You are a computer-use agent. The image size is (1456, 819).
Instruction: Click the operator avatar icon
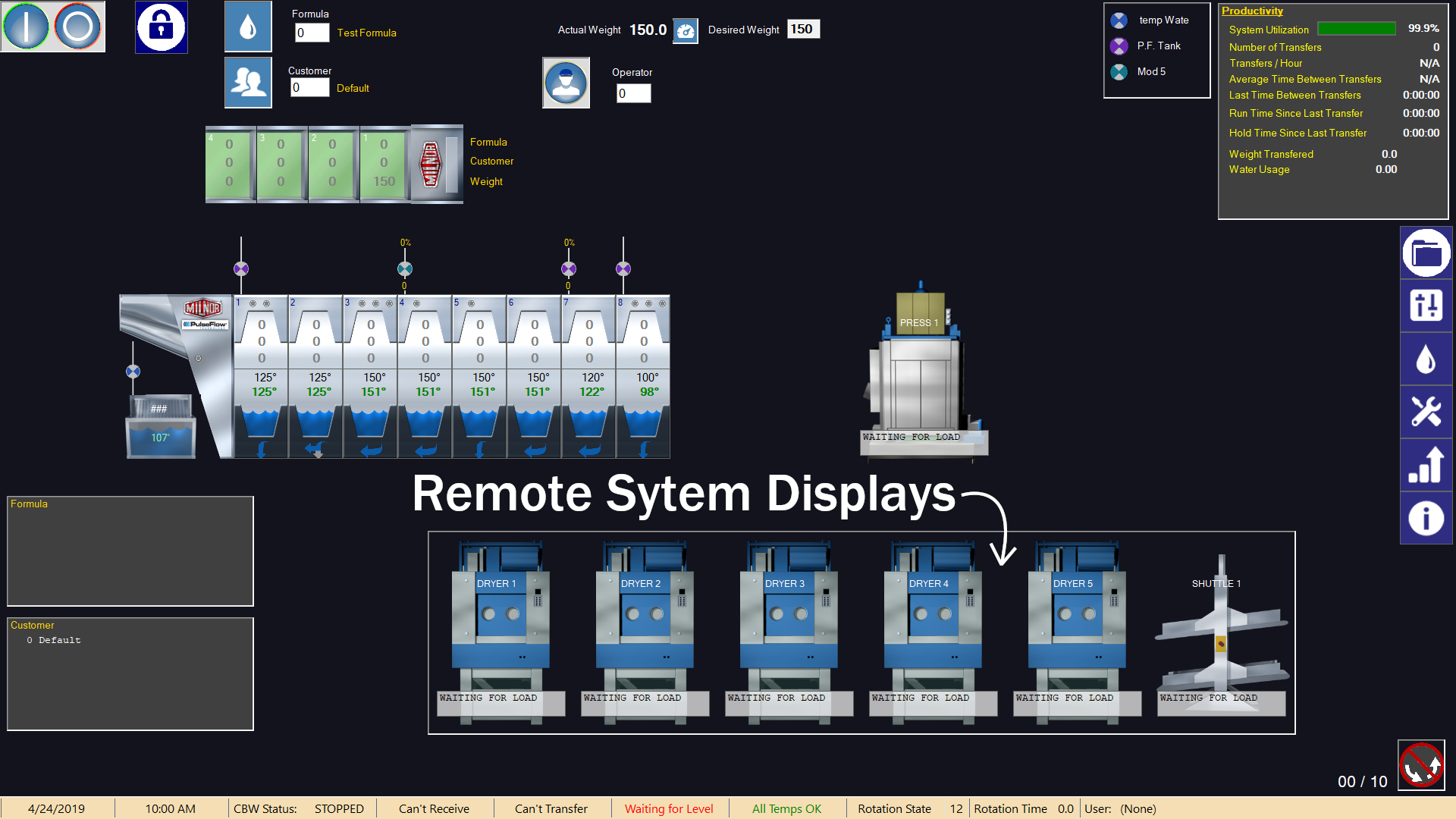click(566, 83)
